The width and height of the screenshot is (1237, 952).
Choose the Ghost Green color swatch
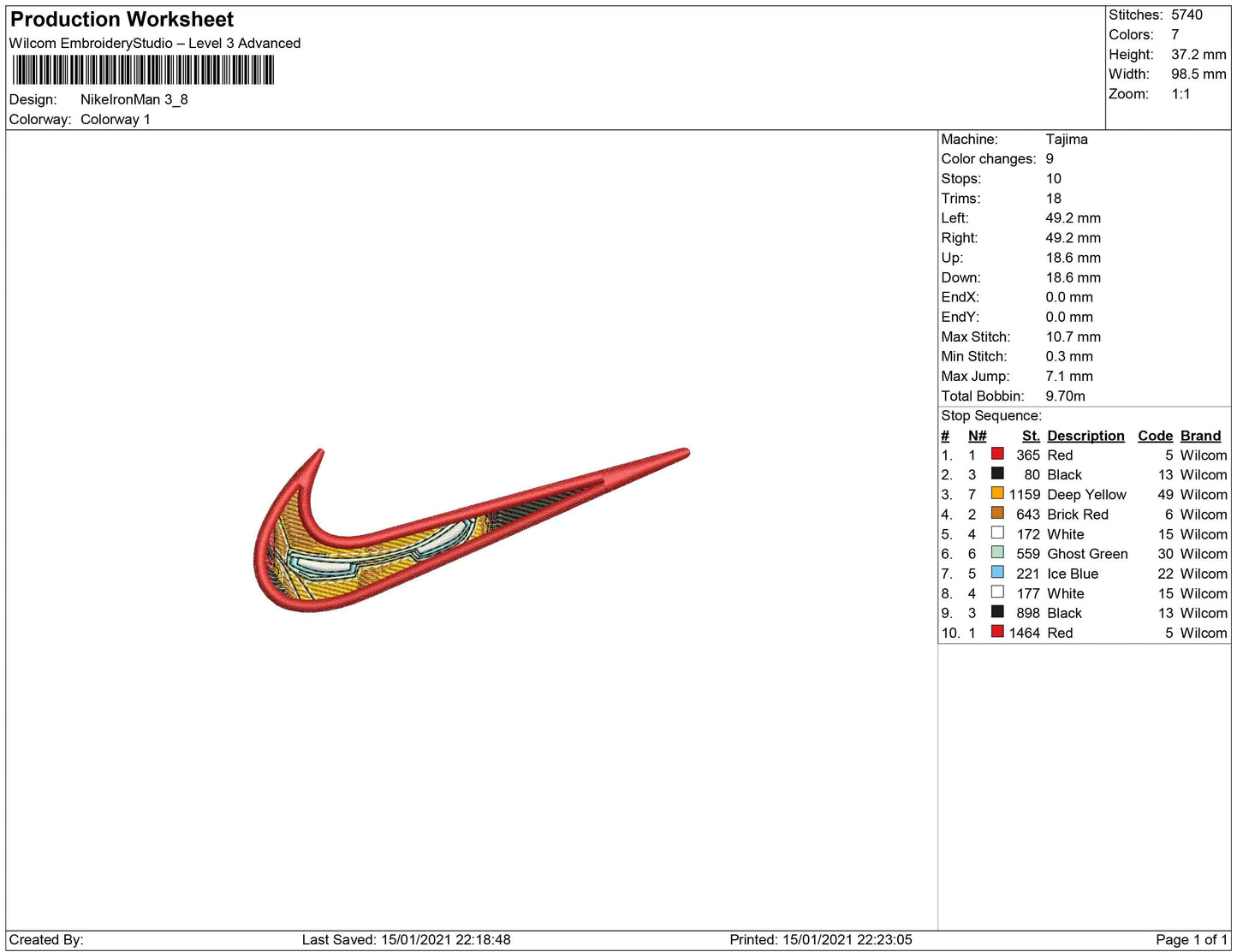click(997, 552)
